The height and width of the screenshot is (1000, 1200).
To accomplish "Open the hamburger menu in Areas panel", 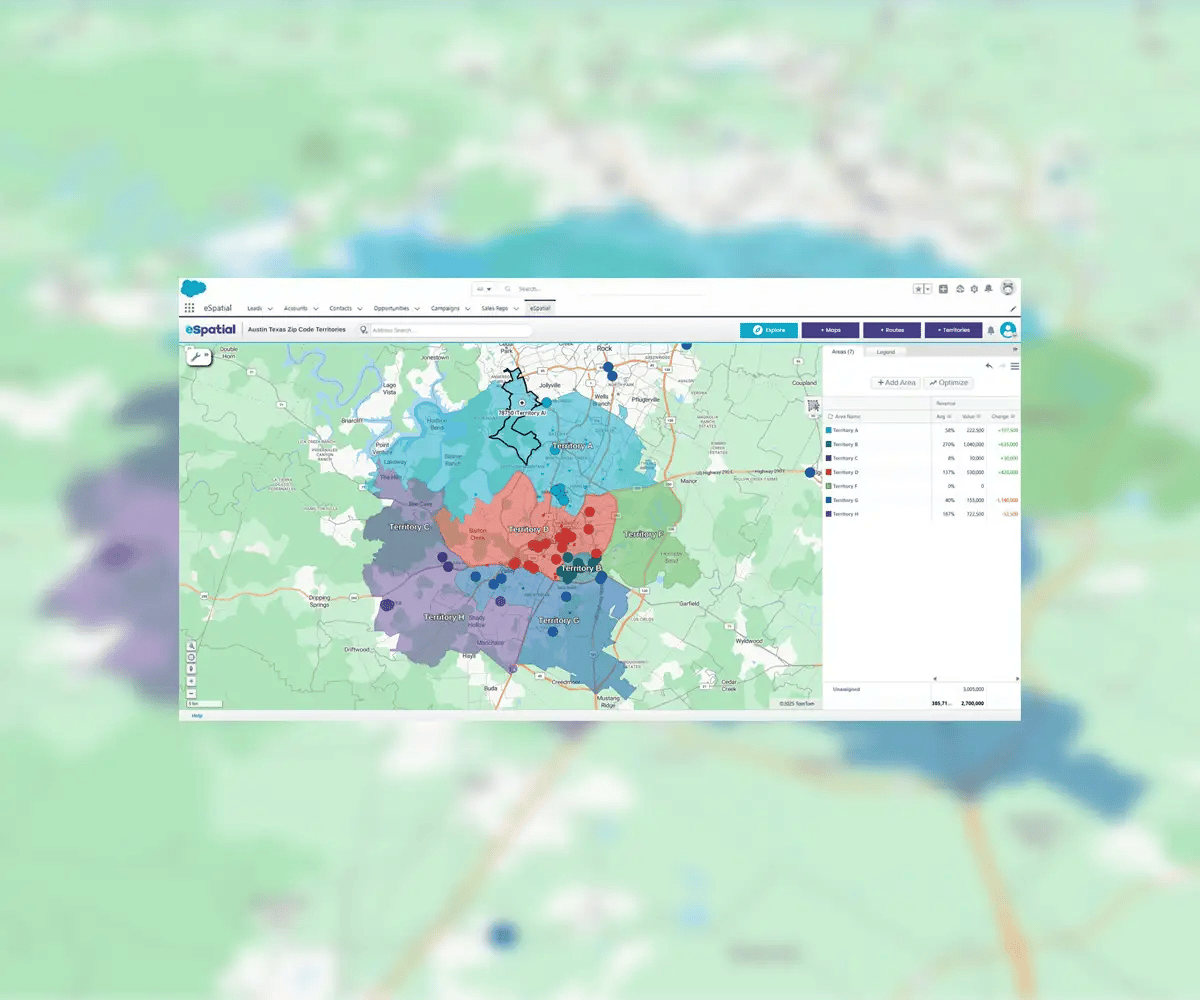I will (1014, 366).
